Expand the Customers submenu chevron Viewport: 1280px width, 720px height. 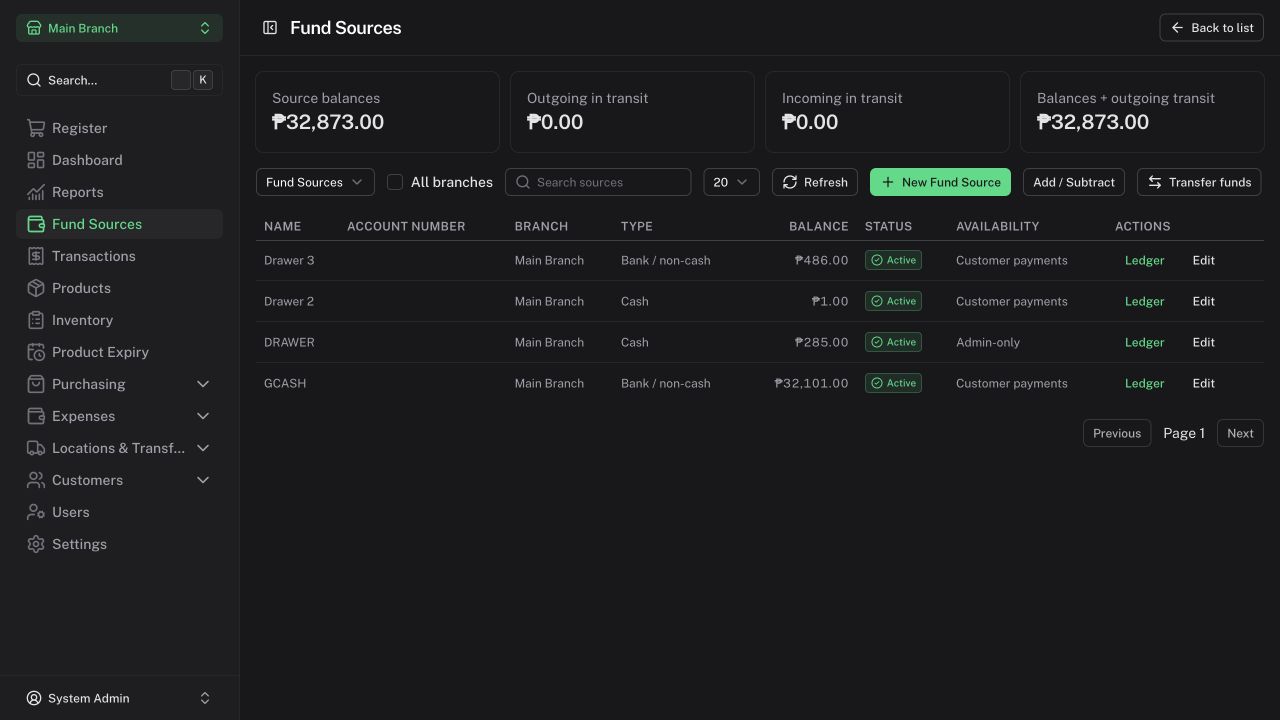(203, 480)
